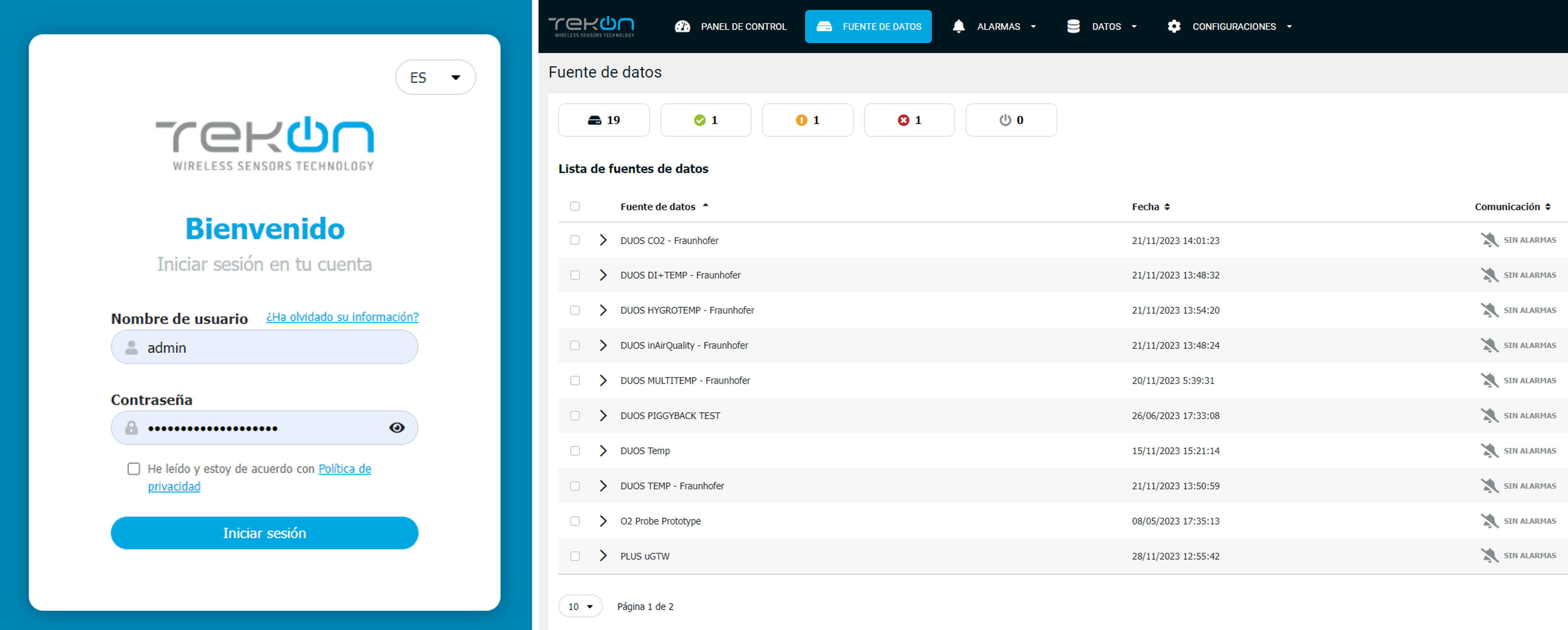
Task: Click the Iniciar sesión button
Action: (264, 533)
